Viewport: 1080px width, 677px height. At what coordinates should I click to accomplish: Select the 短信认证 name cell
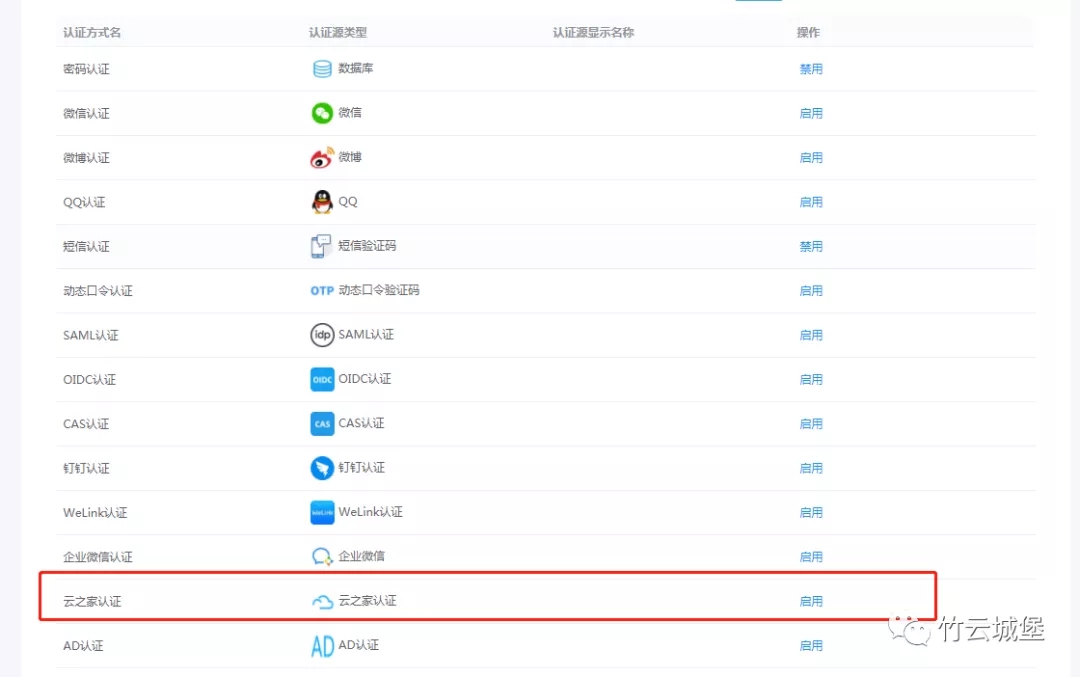[x=86, y=247]
